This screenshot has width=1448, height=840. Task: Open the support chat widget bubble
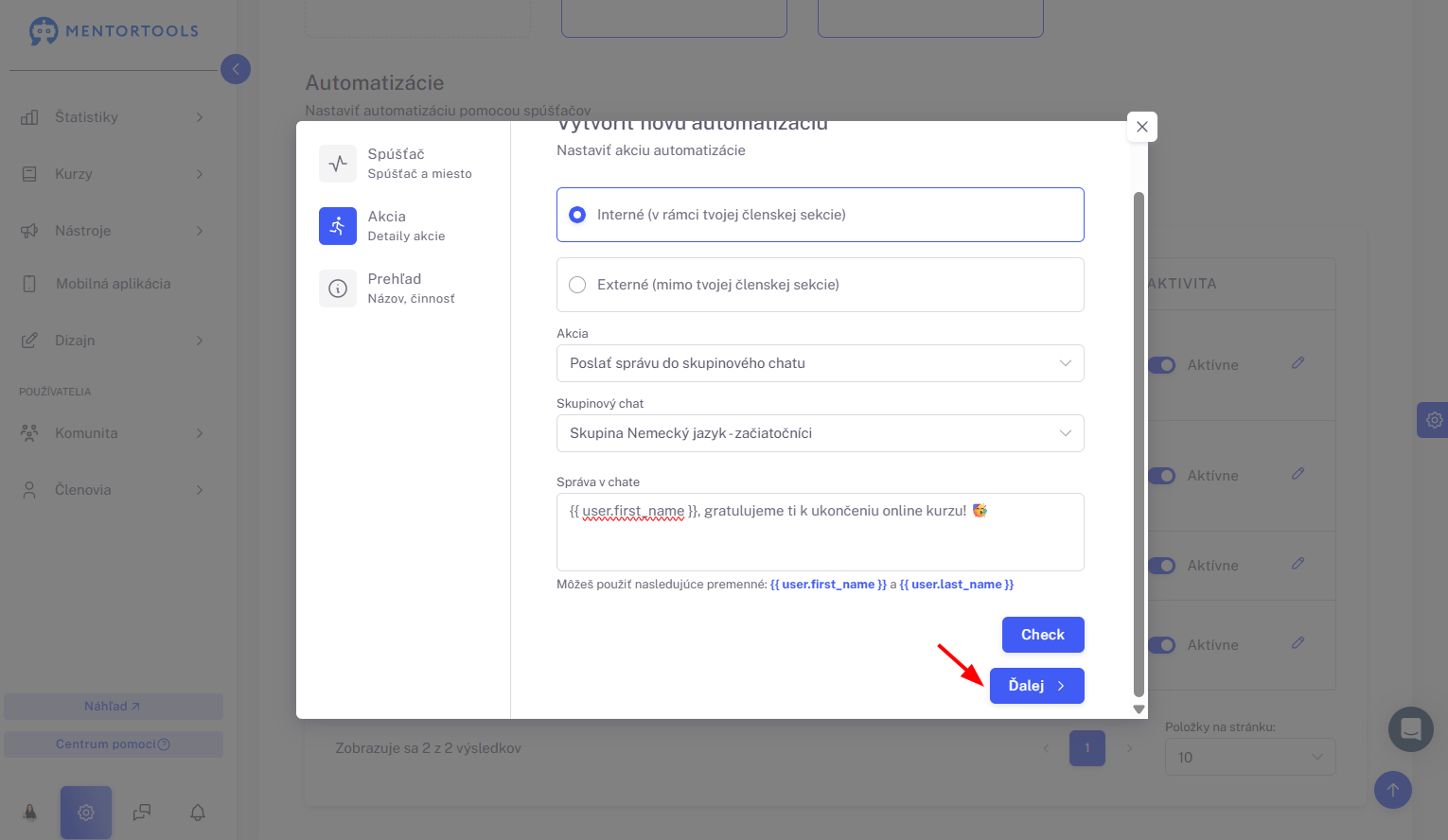coord(1411,729)
